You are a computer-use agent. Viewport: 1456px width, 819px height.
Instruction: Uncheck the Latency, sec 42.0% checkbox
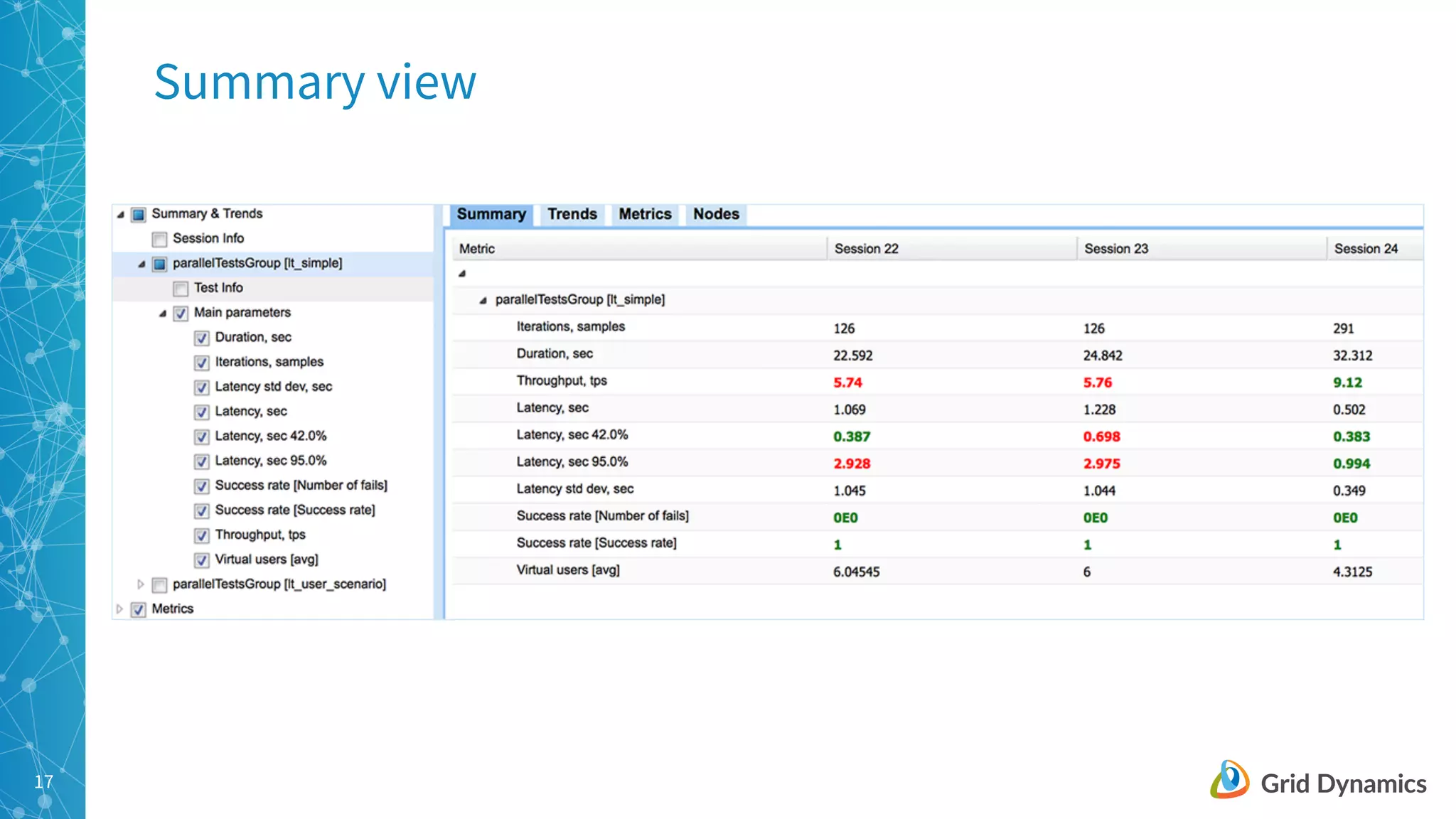click(202, 437)
